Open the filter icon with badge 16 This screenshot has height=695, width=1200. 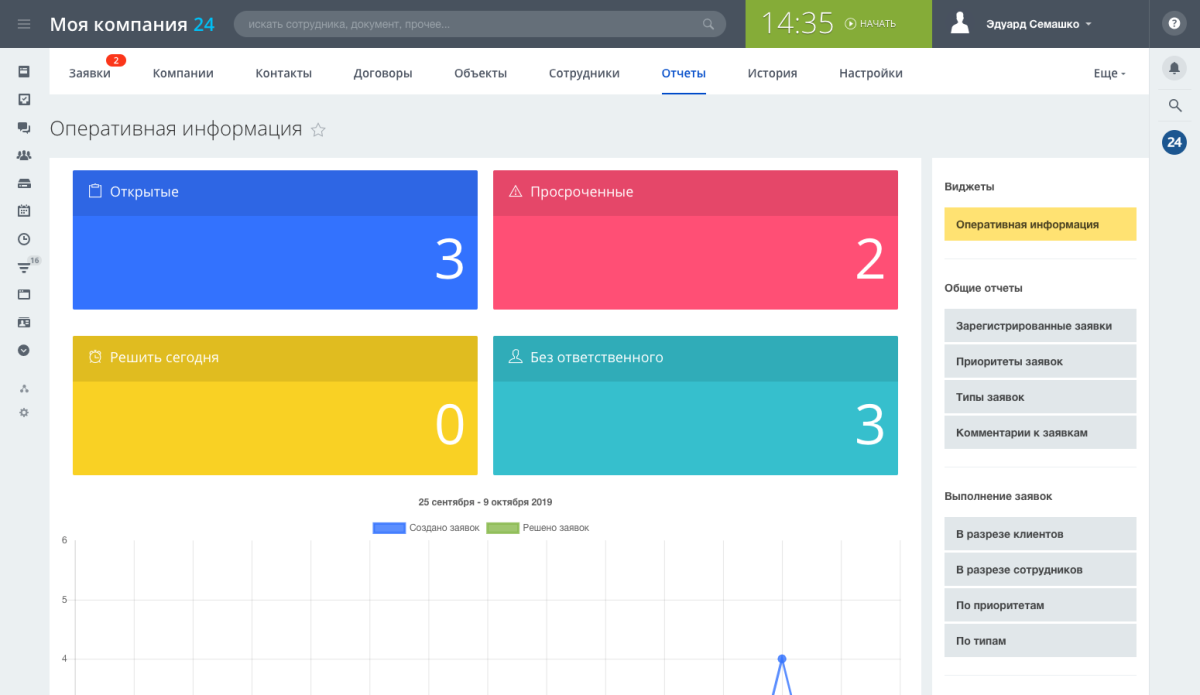(23, 267)
